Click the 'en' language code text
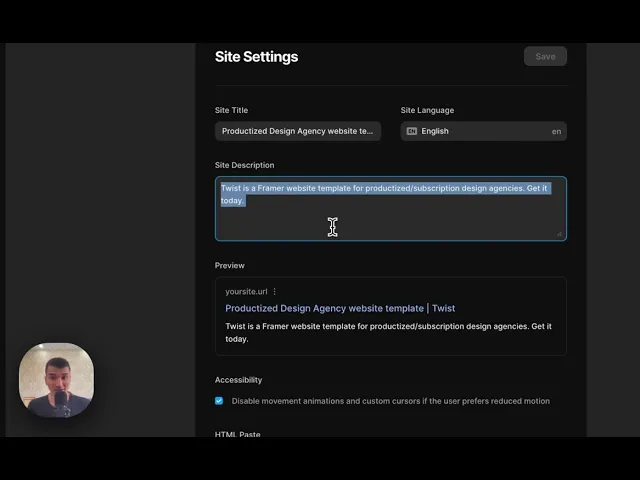Screen dimensions: 640x480 tap(556, 131)
